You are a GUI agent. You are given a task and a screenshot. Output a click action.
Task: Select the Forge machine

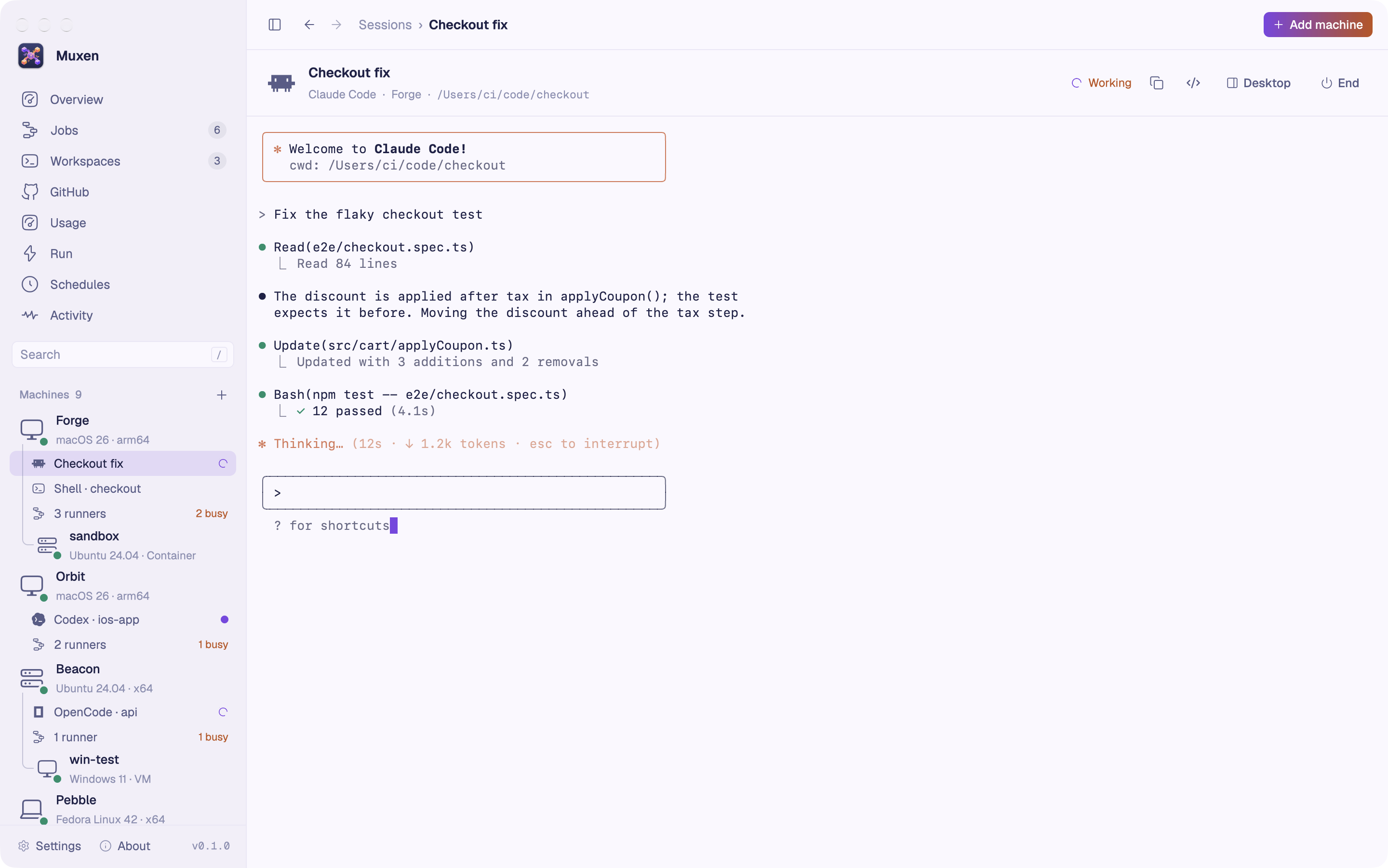[x=123, y=430]
